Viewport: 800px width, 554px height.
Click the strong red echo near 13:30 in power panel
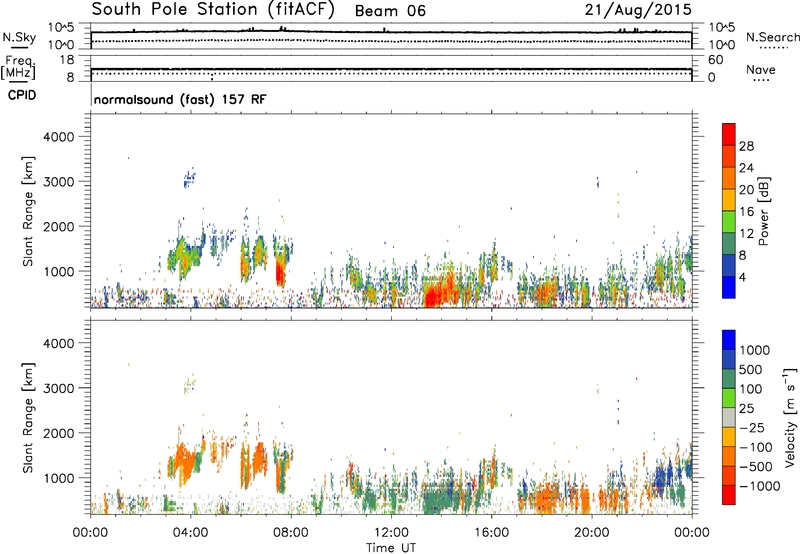tap(434, 296)
